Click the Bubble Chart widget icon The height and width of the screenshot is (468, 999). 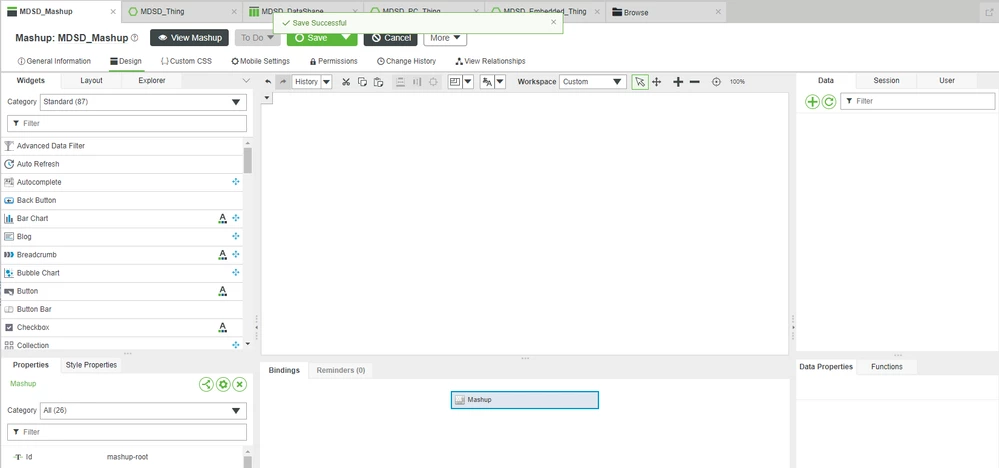[9, 273]
